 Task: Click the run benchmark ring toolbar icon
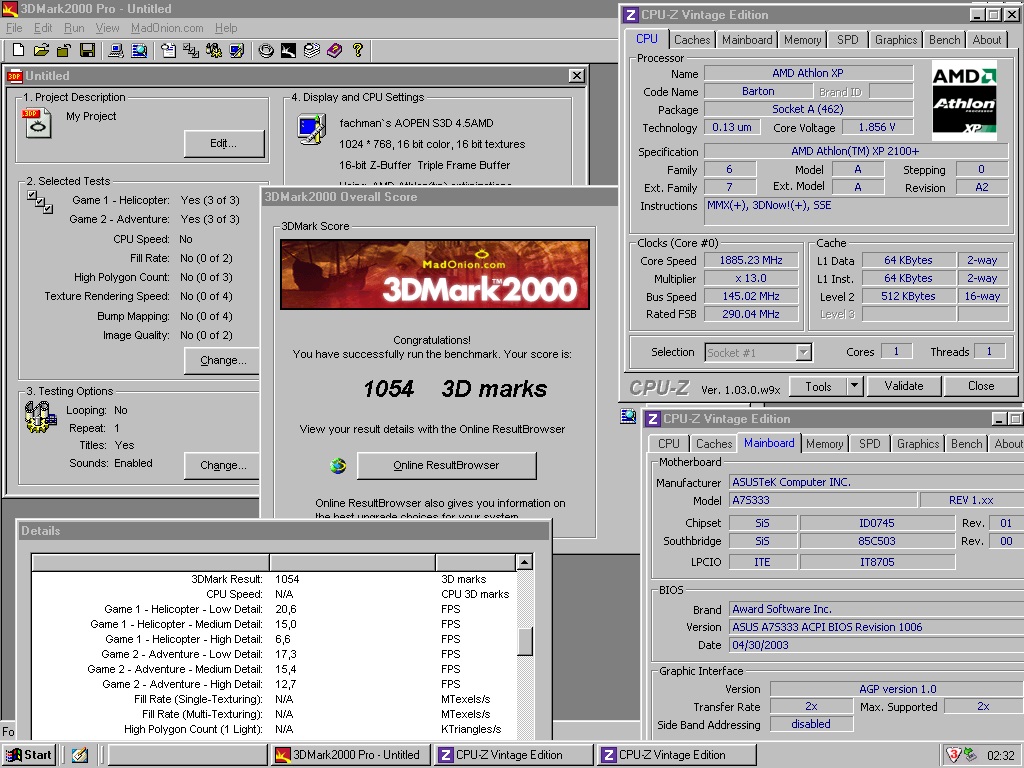tap(265, 50)
